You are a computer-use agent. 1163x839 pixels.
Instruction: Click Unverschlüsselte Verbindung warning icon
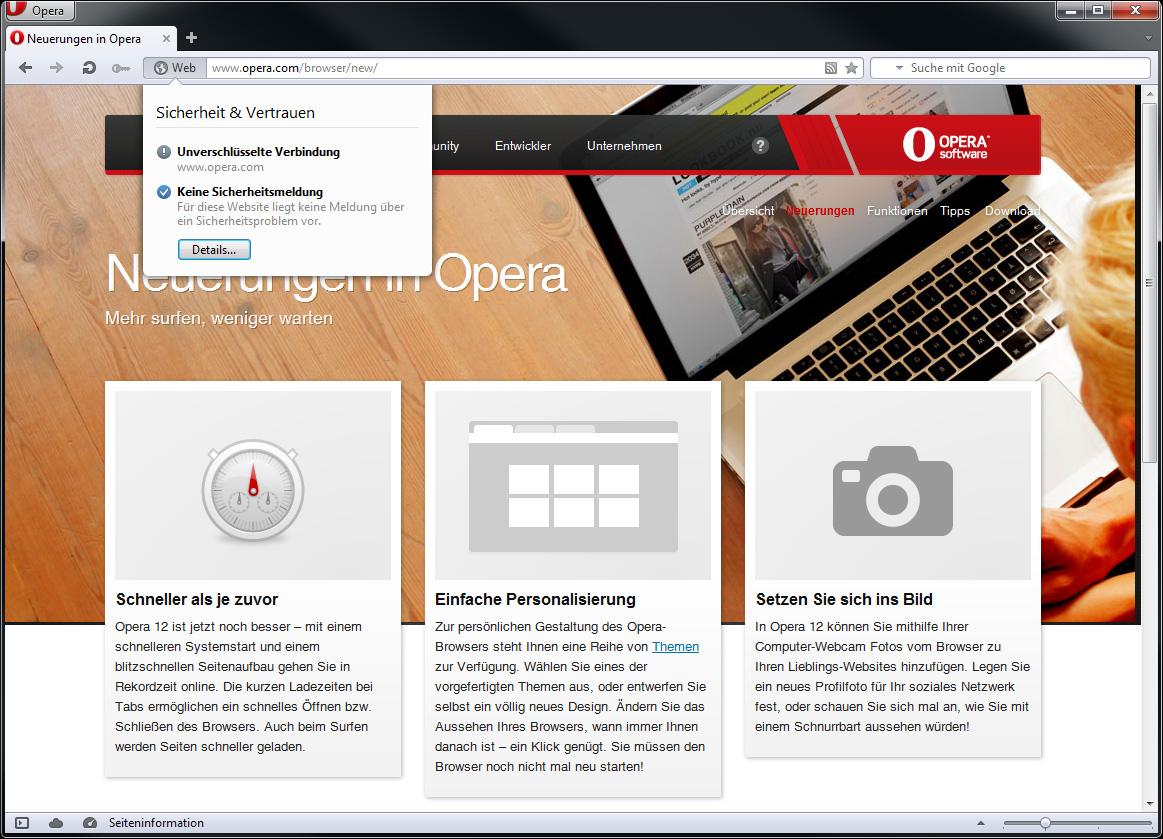(164, 152)
